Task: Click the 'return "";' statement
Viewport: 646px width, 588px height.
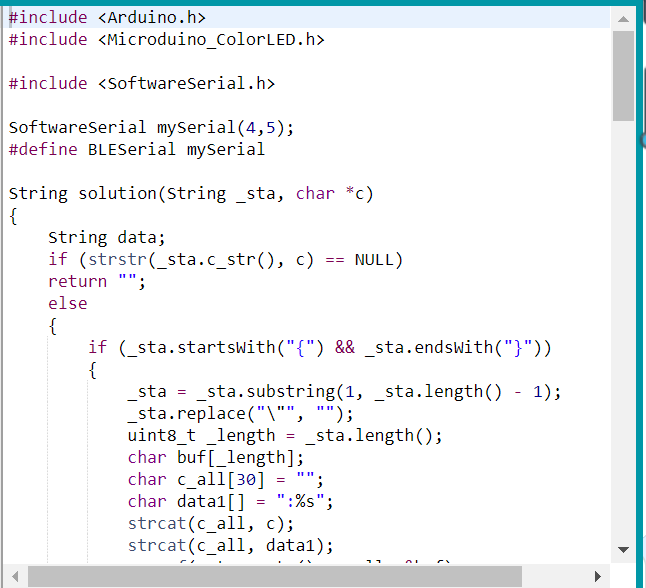Action: pos(97,281)
